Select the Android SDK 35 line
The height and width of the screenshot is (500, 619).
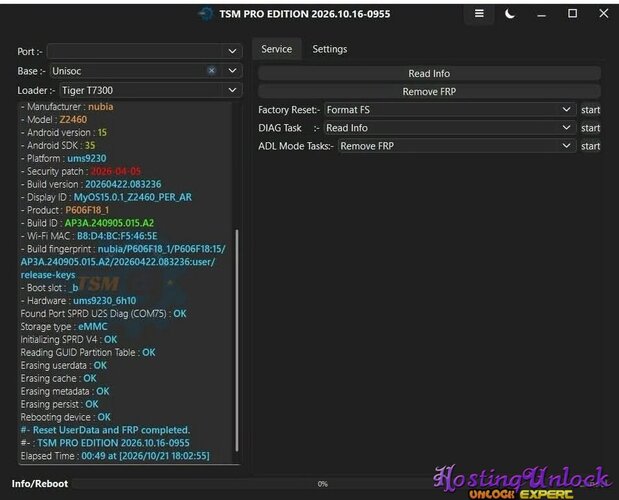(x=58, y=145)
